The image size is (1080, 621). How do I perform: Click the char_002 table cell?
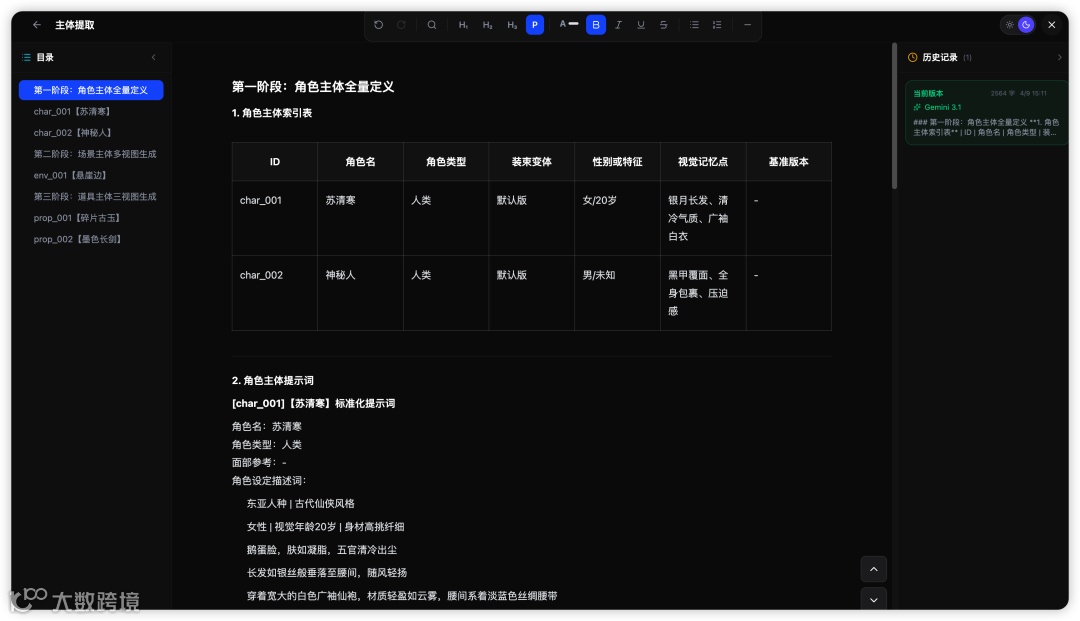(275, 293)
